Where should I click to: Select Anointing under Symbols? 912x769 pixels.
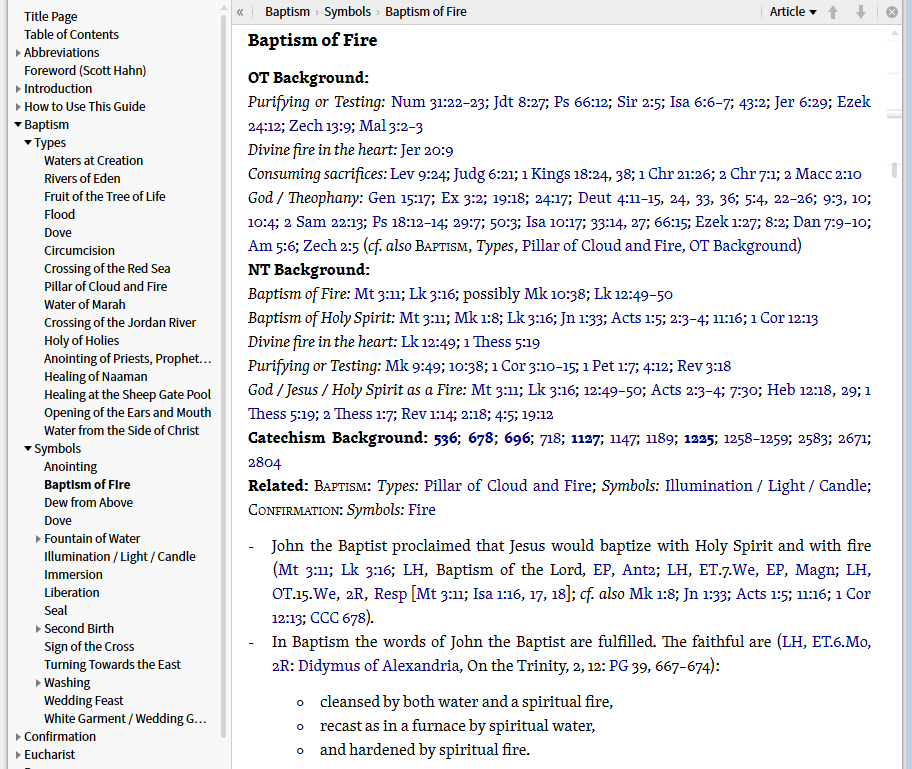pos(70,467)
